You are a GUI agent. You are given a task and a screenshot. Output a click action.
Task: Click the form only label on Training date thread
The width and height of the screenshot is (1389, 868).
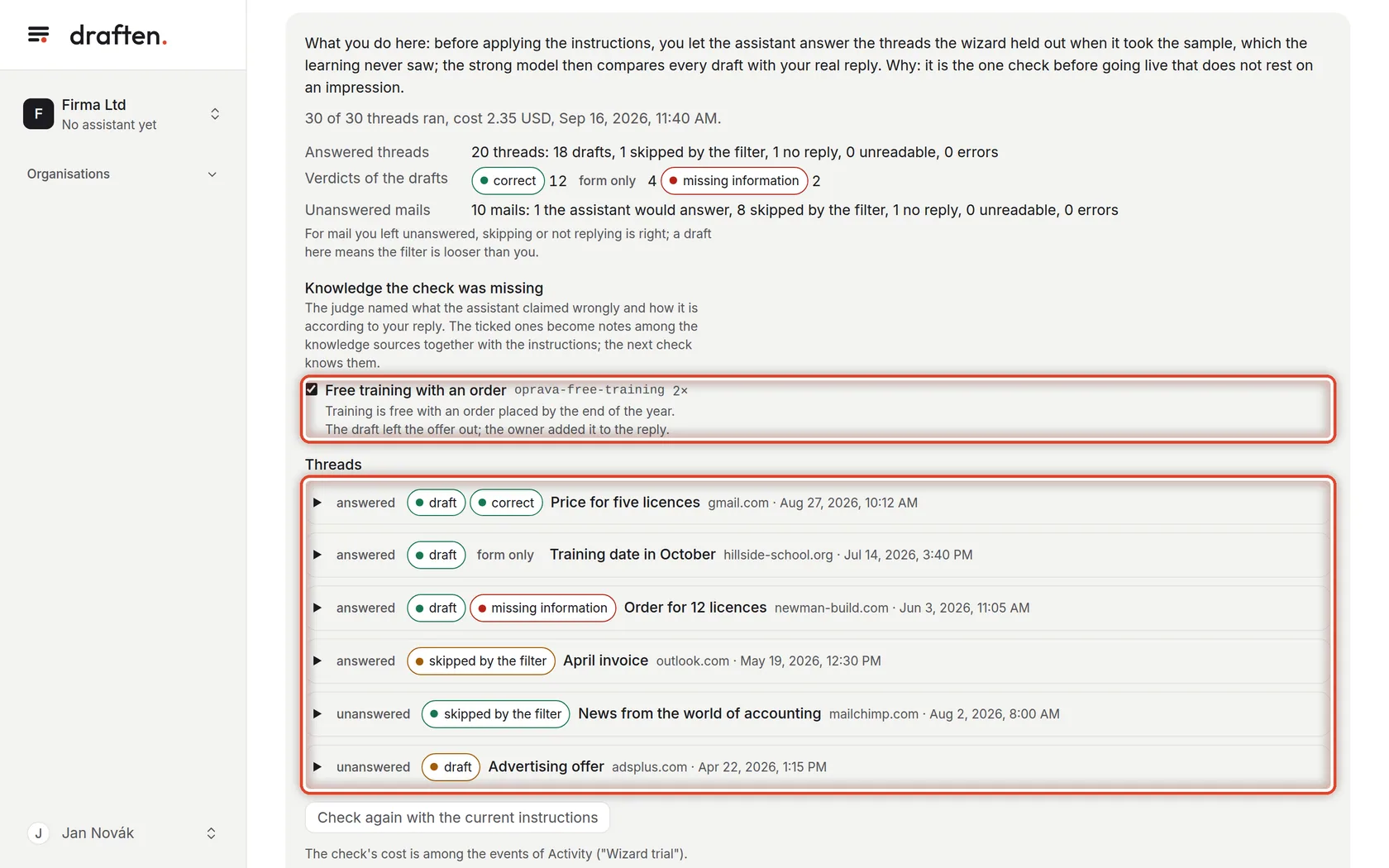(x=505, y=555)
